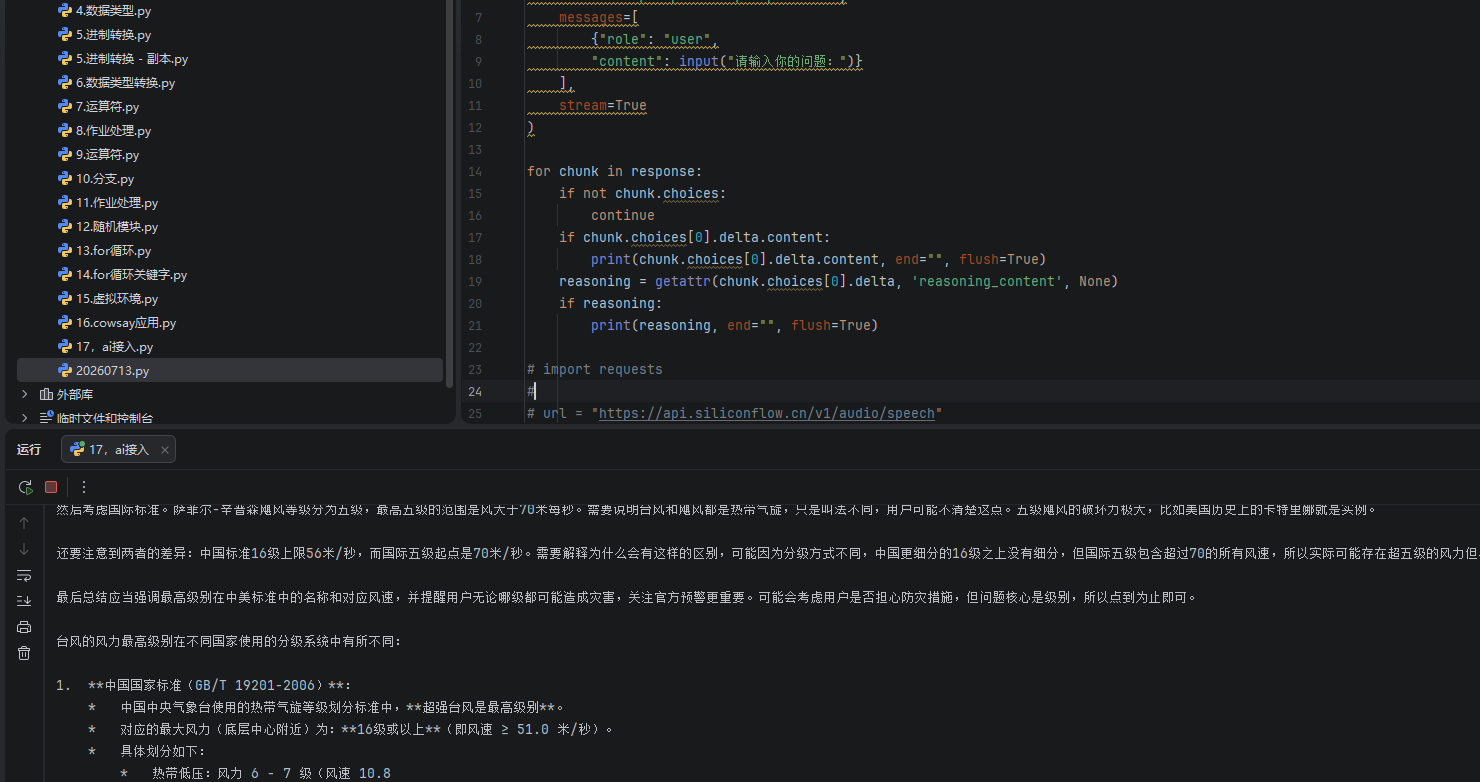Open the siliconflow audio speech URL
Image resolution: width=1480 pixels, height=782 pixels.
pyautogui.click(x=767, y=413)
